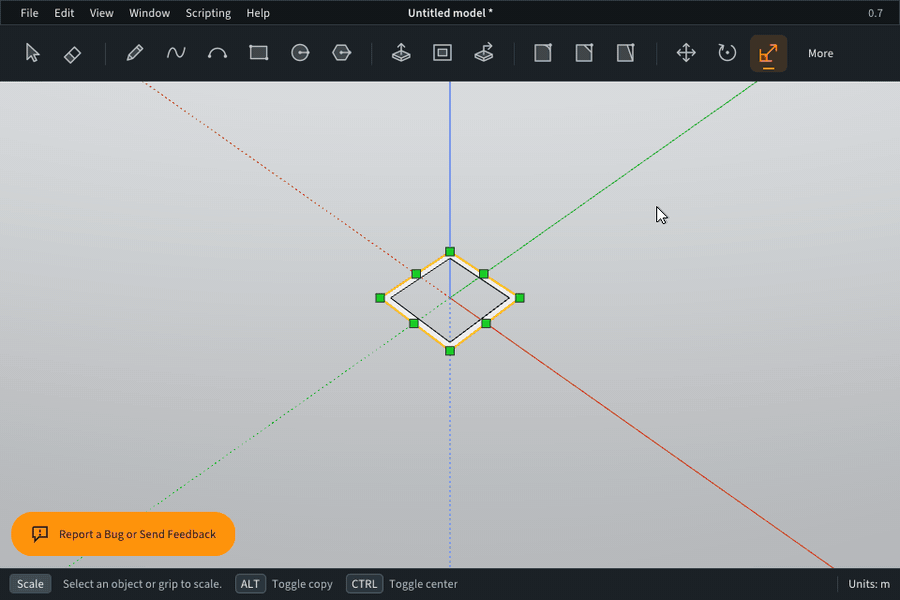Open the Edit menu
This screenshot has height=600, width=900.
pyautogui.click(x=64, y=13)
